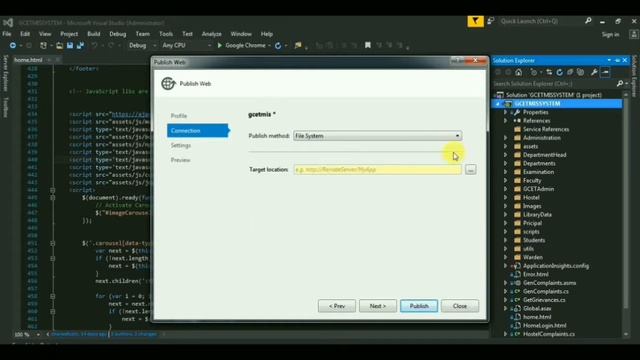
Task: Click Show All Files icon in Solution Explorer
Action: [x=580, y=72]
